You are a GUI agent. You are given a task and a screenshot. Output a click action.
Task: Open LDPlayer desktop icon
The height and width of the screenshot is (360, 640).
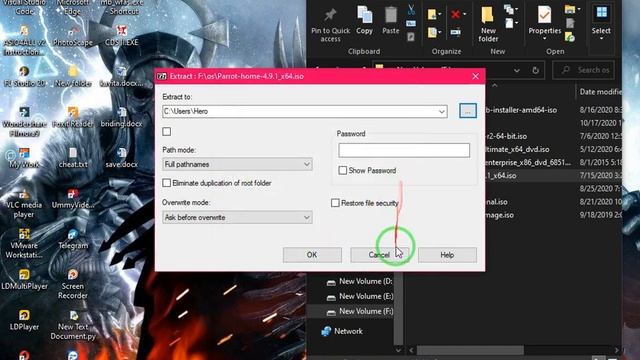pos(24,321)
